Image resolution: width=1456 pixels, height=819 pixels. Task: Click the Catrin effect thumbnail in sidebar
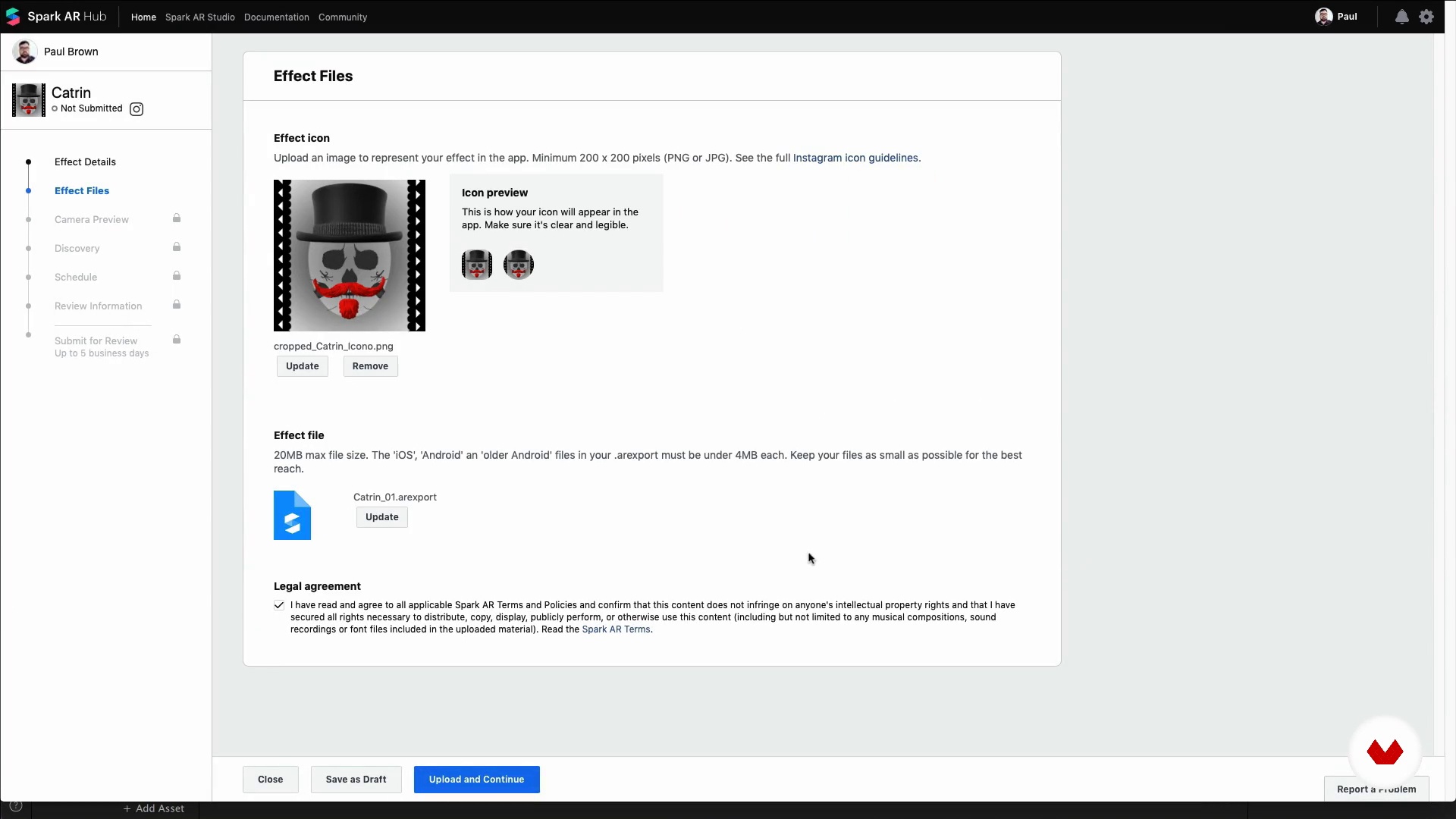point(29,100)
